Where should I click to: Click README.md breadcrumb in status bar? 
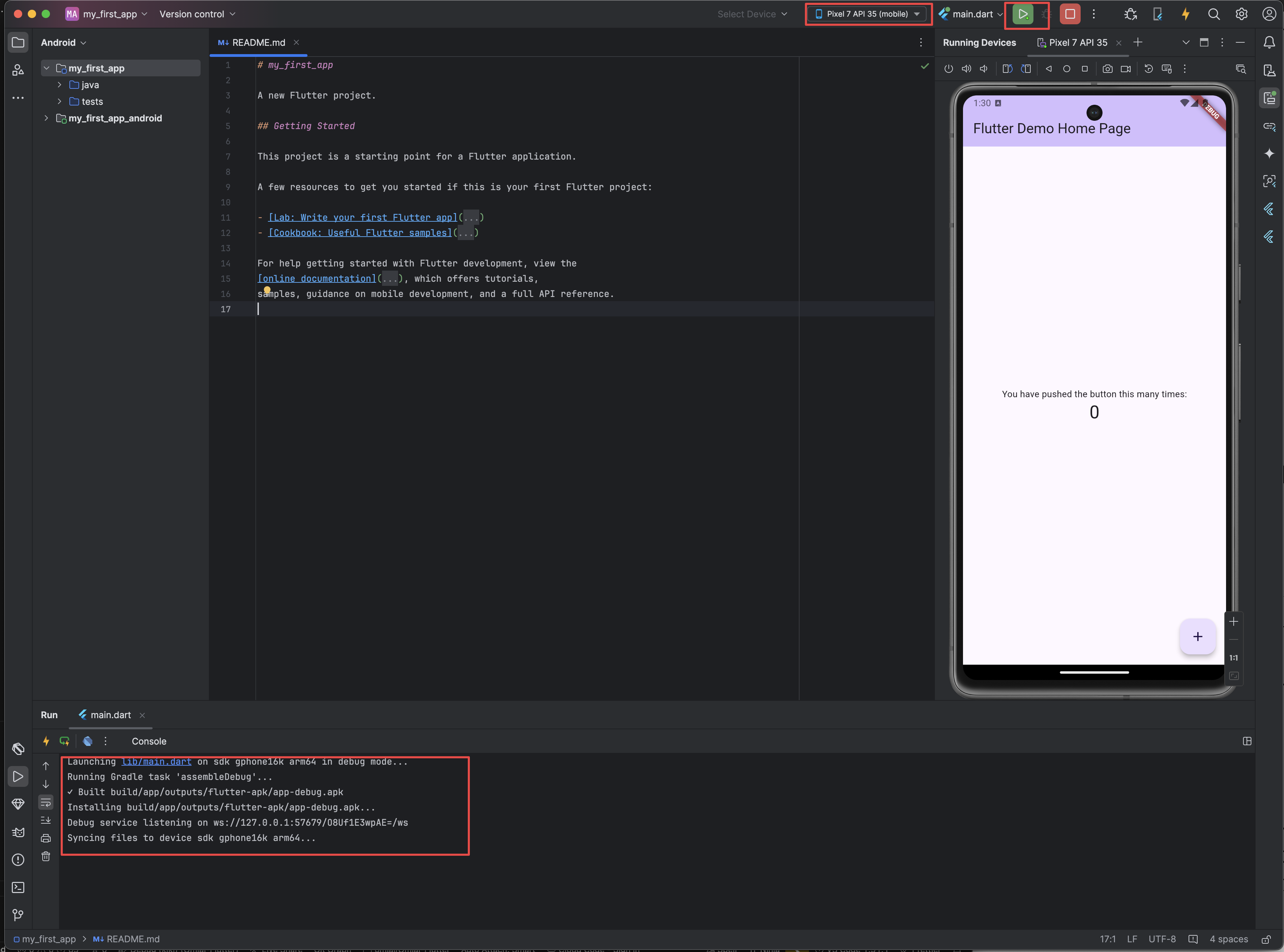126,939
